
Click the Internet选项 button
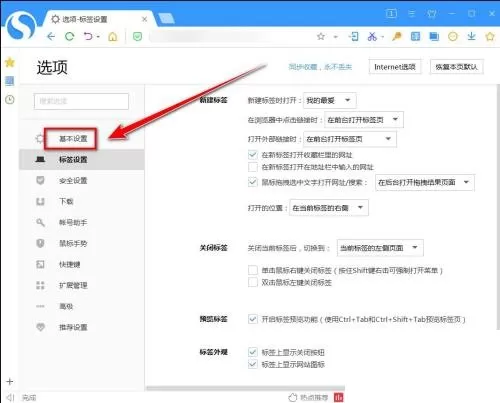pos(395,67)
